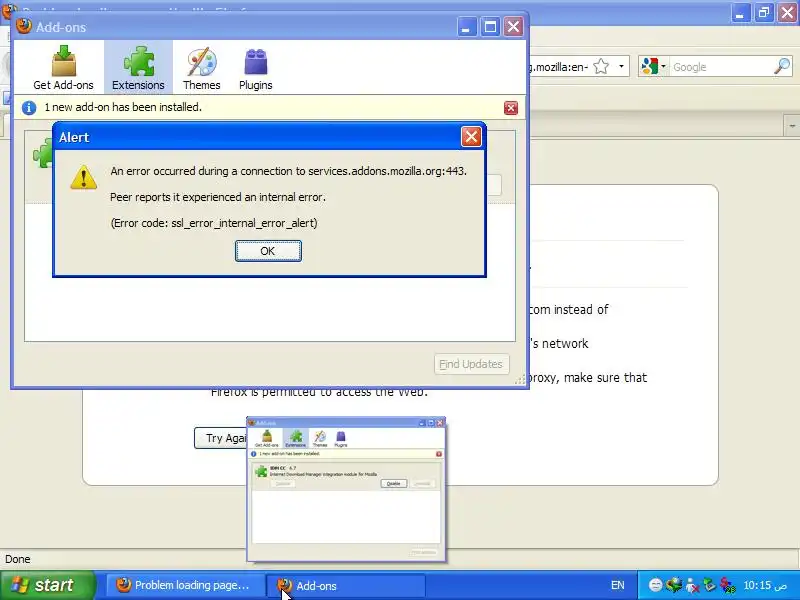Open the list-all-tabs dropdown in Firefox

[792, 126]
